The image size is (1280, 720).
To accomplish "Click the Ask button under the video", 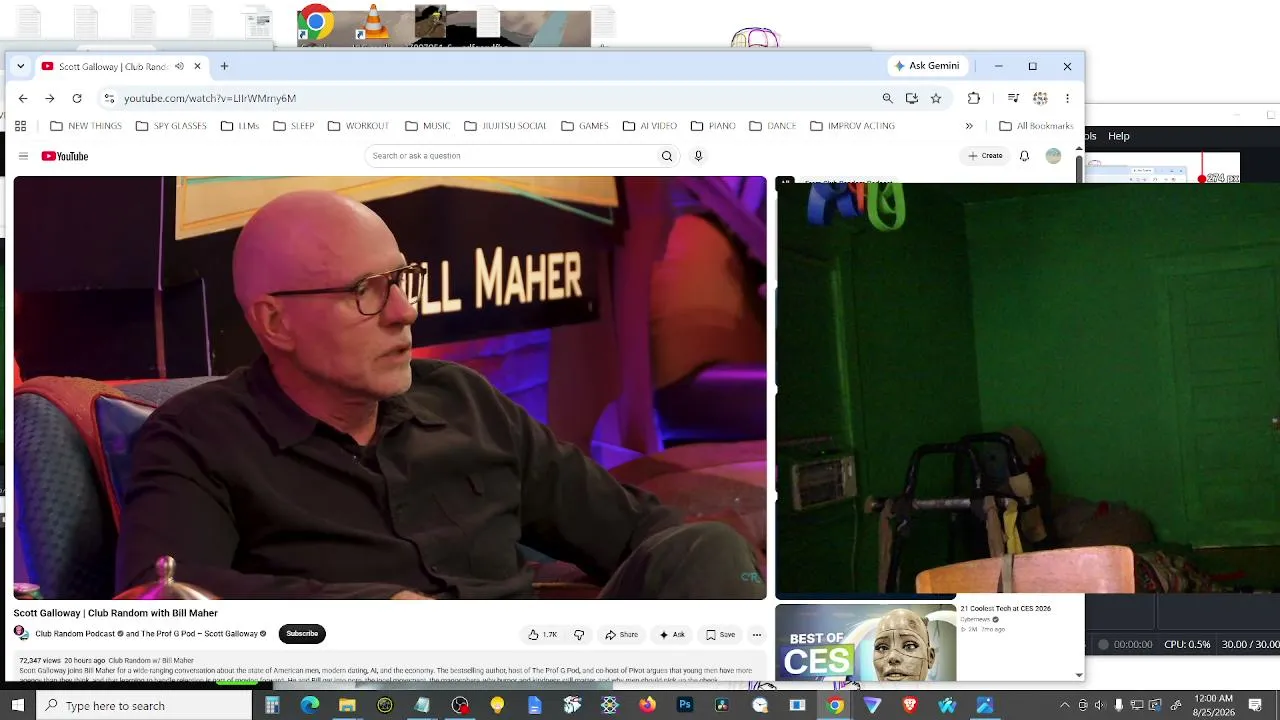I will pos(672,634).
